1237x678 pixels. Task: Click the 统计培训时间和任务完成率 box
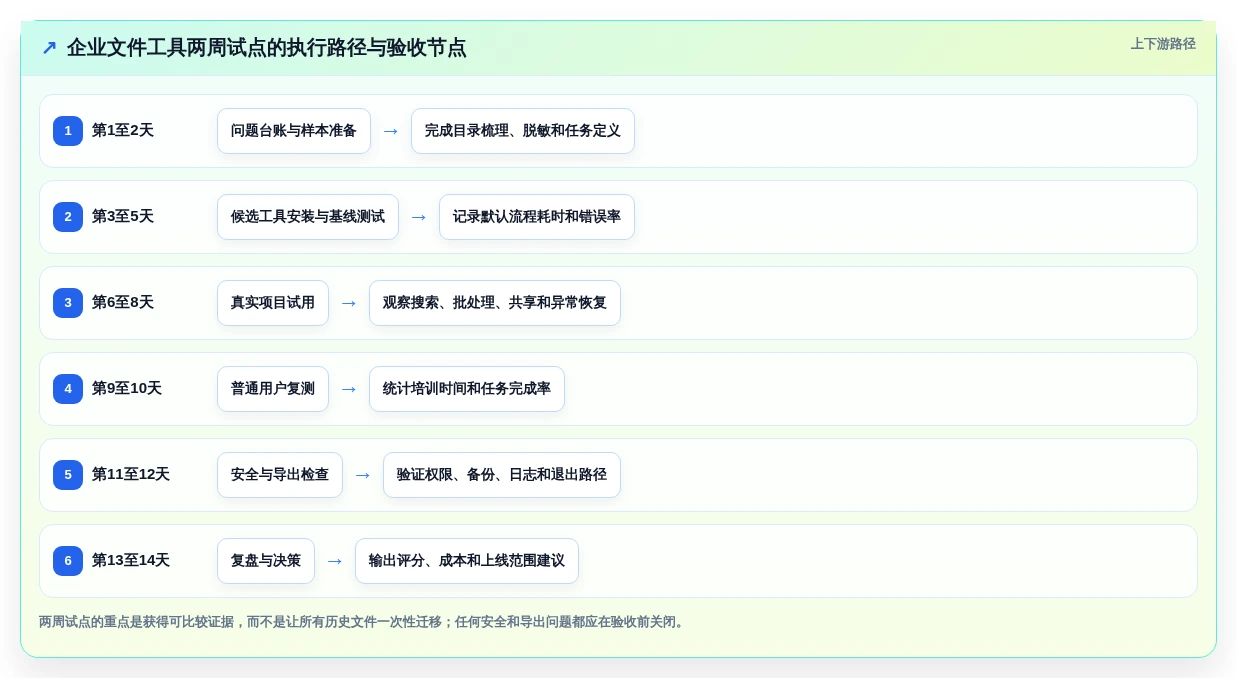click(x=467, y=389)
